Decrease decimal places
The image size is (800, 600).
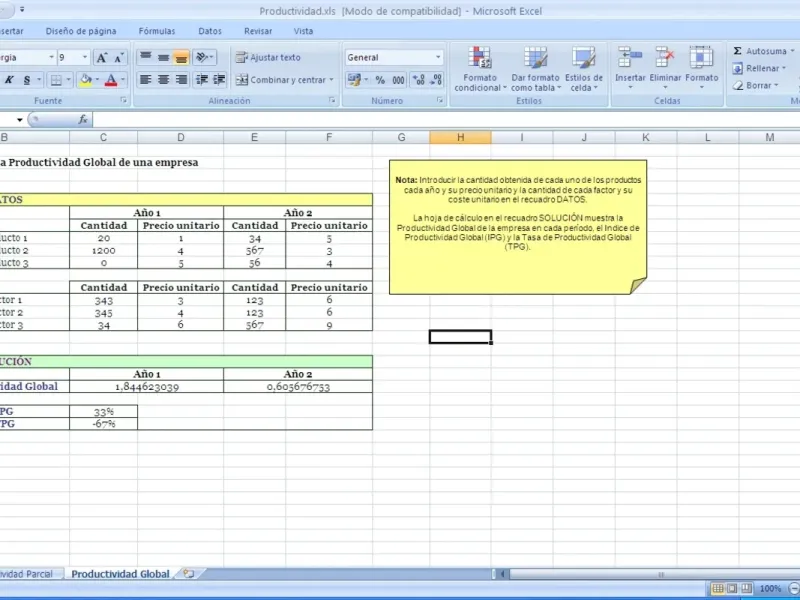[x=436, y=80]
